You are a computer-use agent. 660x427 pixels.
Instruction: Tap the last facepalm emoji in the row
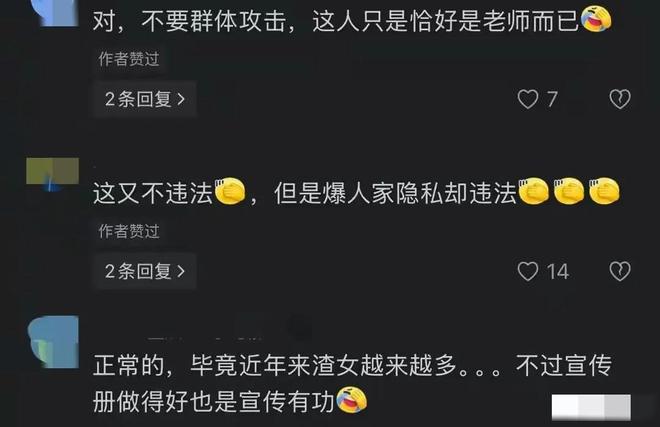pyautogui.click(x=604, y=192)
